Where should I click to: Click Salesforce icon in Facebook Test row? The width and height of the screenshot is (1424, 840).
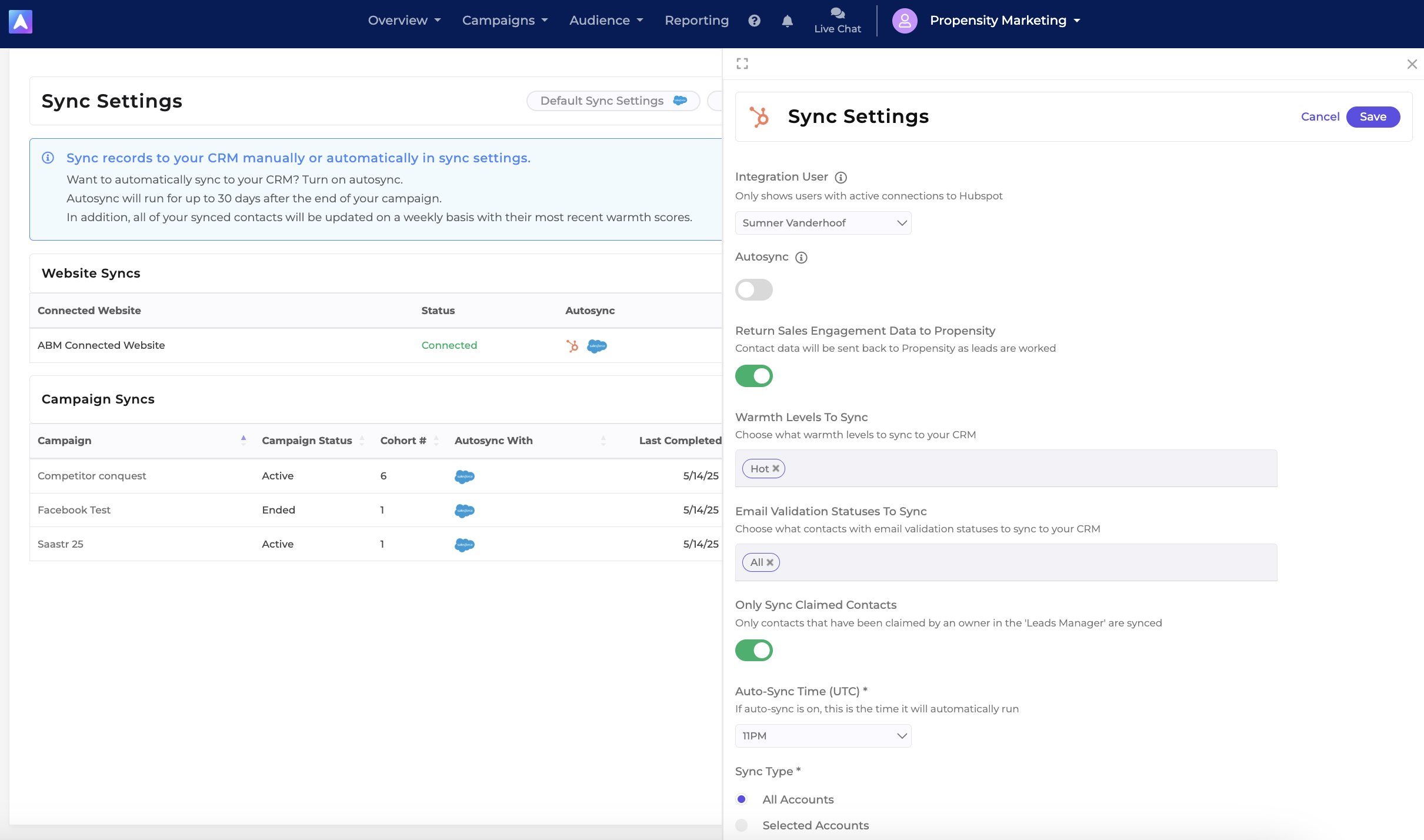[x=465, y=511]
